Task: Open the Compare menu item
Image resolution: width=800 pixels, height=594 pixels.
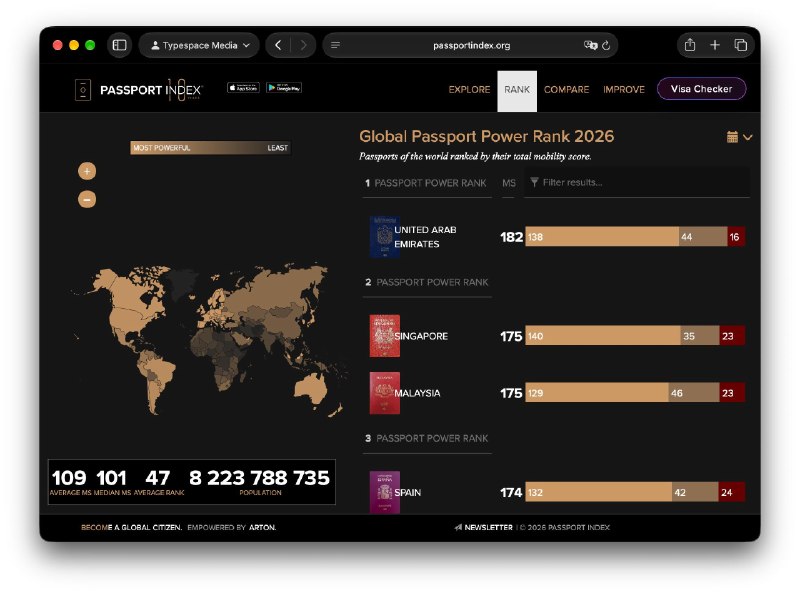Action: [x=566, y=90]
